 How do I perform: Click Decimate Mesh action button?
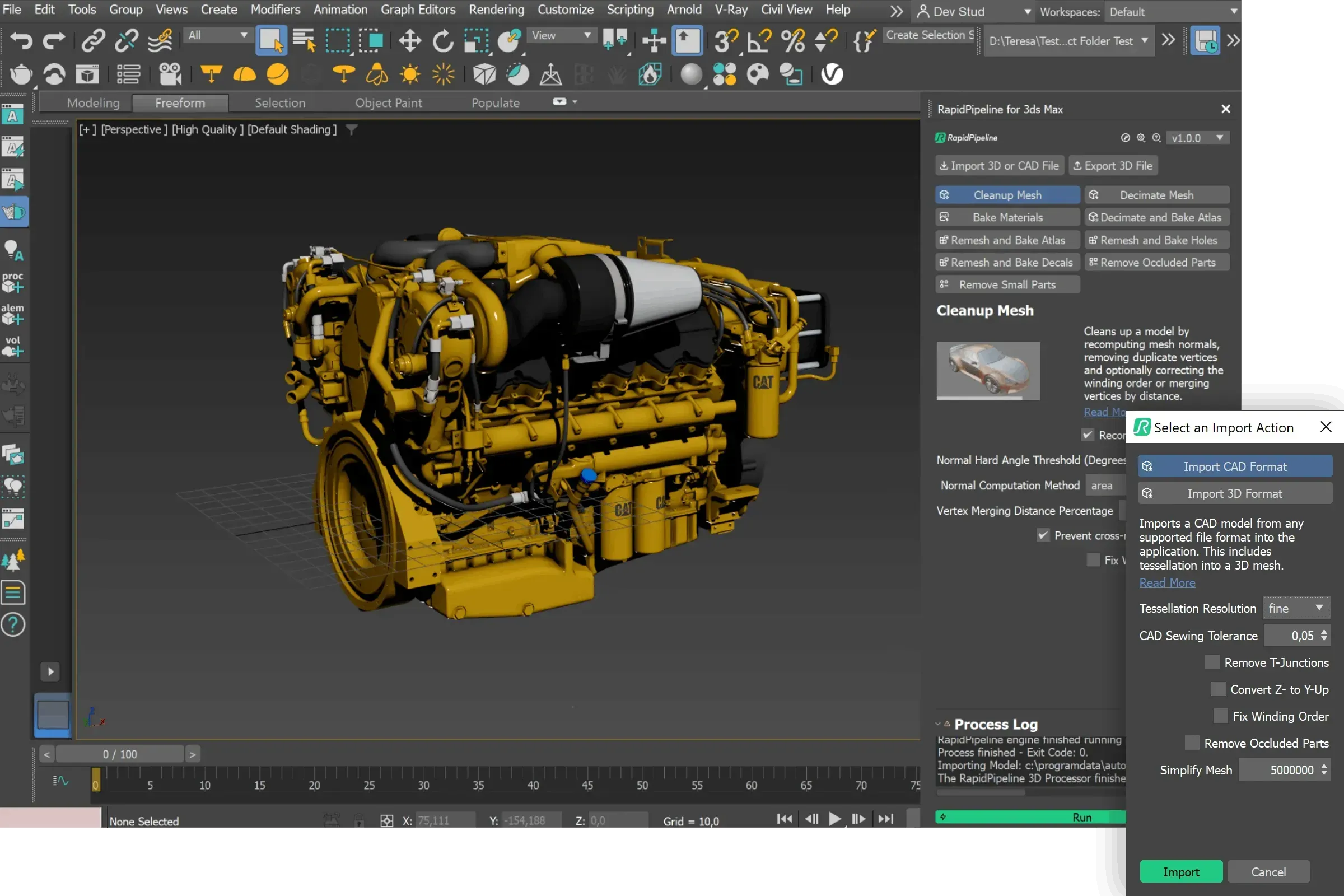pos(1156,195)
